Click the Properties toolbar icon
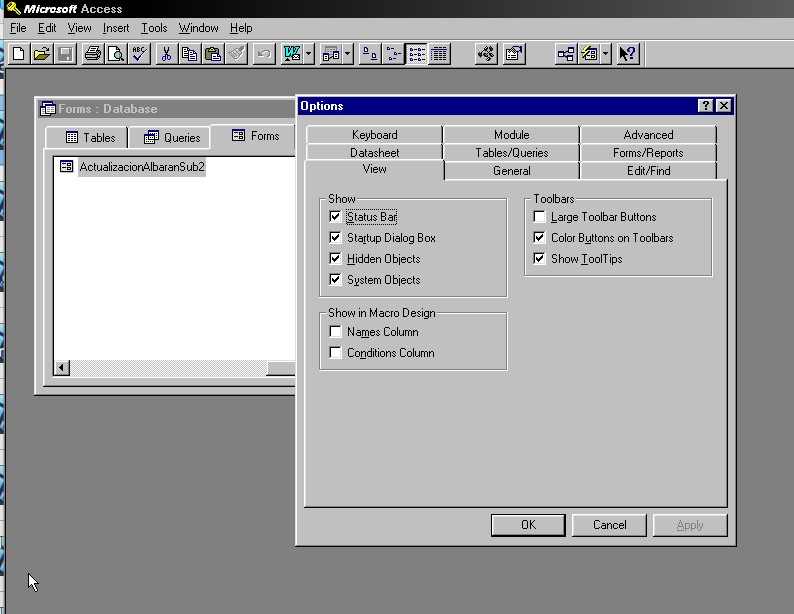The image size is (794, 614). click(513, 54)
